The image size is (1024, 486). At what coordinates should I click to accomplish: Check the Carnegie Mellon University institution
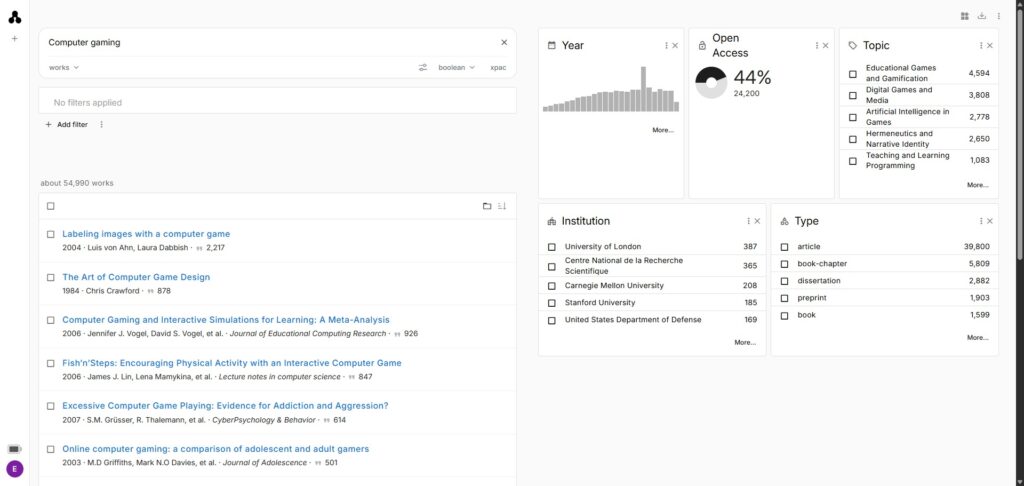click(x=552, y=286)
